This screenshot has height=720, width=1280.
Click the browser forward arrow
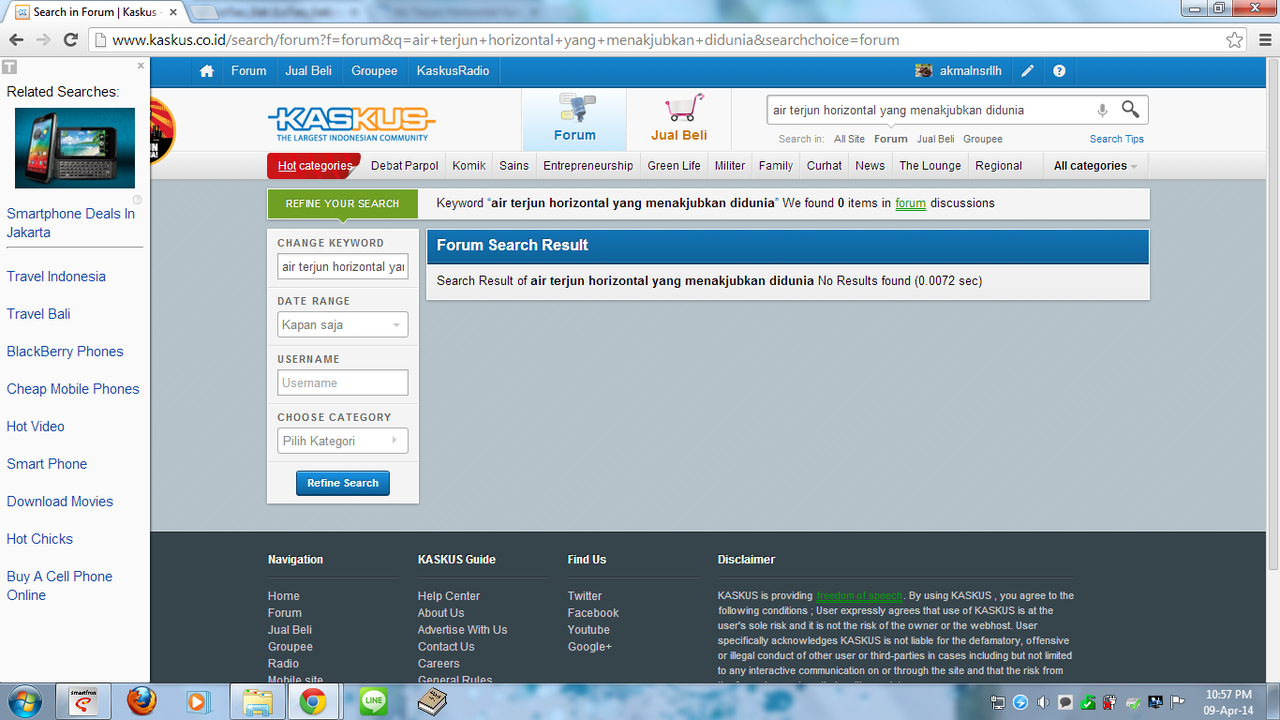[43, 40]
